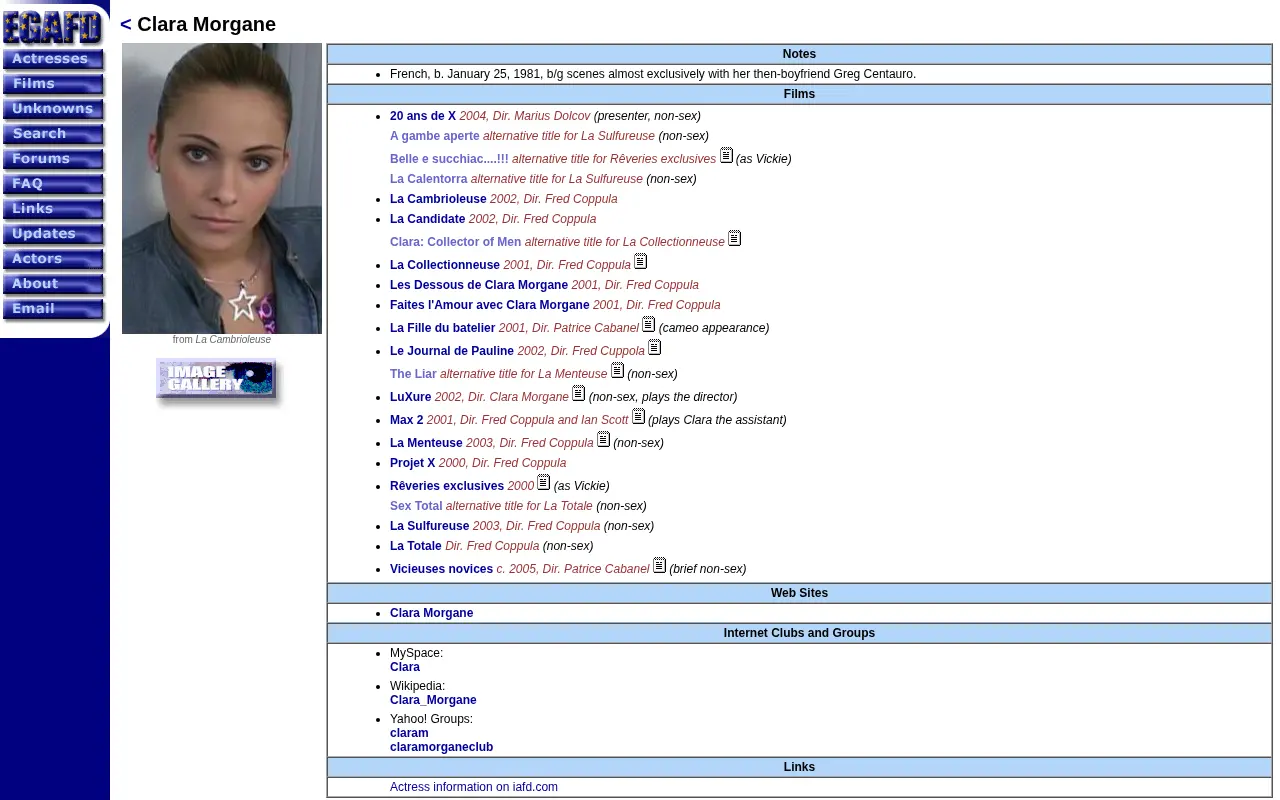This screenshot has width=1280, height=800.
Task: Open notes icon for LuXure
Action: pos(578,394)
